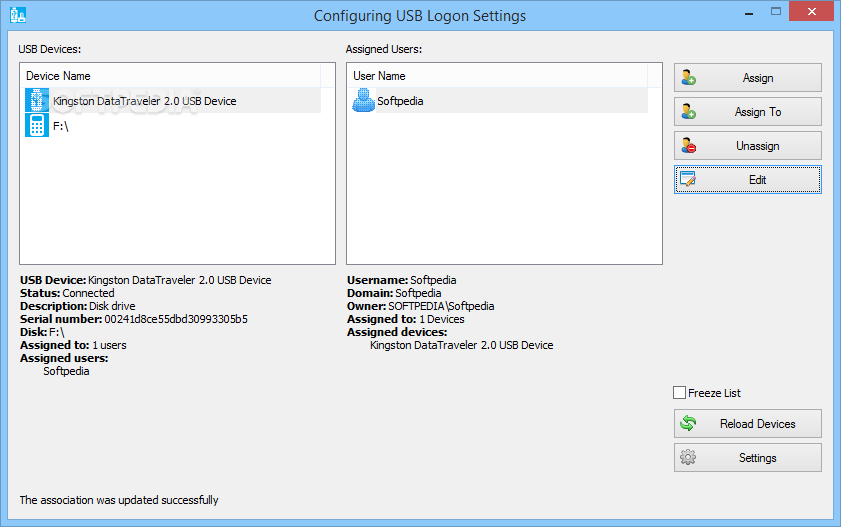This screenshot has width=841, height=527.
Task: Click Owner: SOFTPEDIA\Softpedia text
Action: click(420, 306)
